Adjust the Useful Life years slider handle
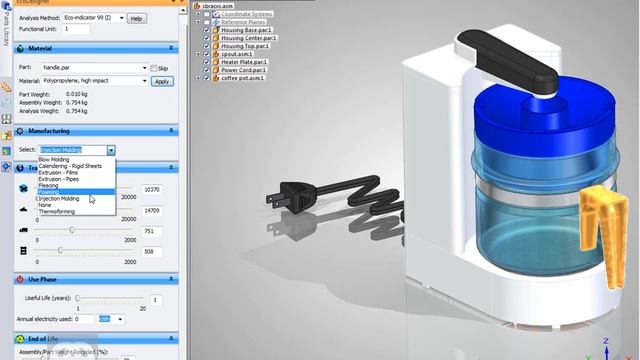Image resolution: width=640 pixels, height=360 pixels. point(78,298)
